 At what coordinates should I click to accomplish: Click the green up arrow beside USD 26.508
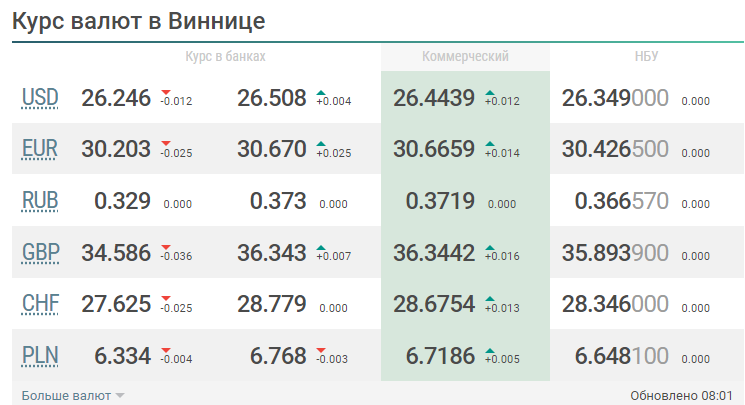(321, 92)
